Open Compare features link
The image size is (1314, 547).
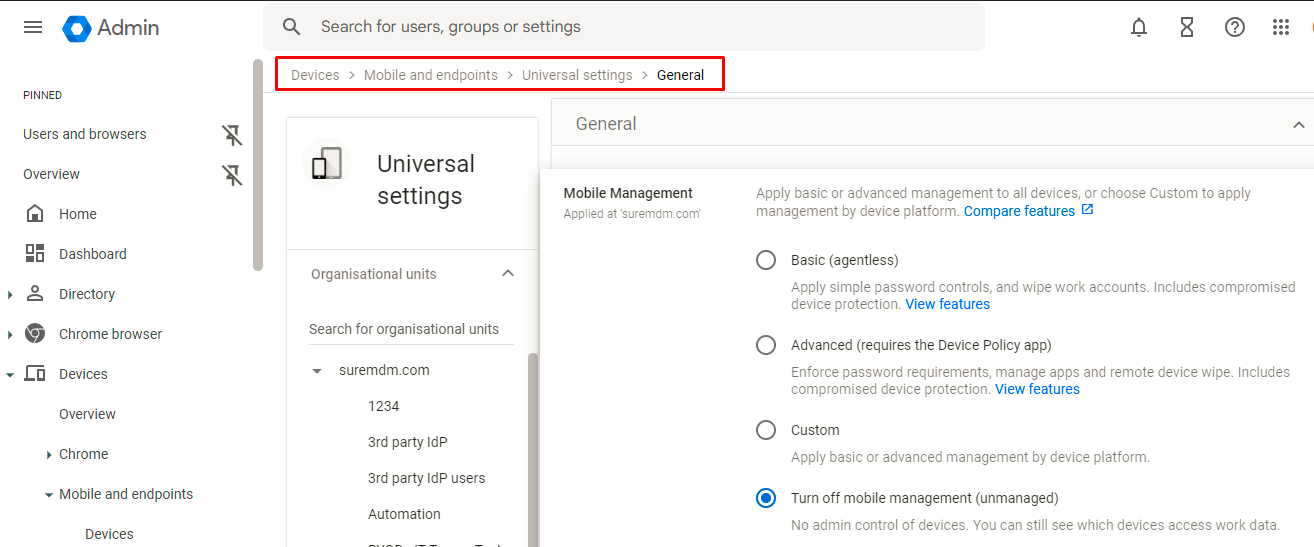[x=1019, y=211]
